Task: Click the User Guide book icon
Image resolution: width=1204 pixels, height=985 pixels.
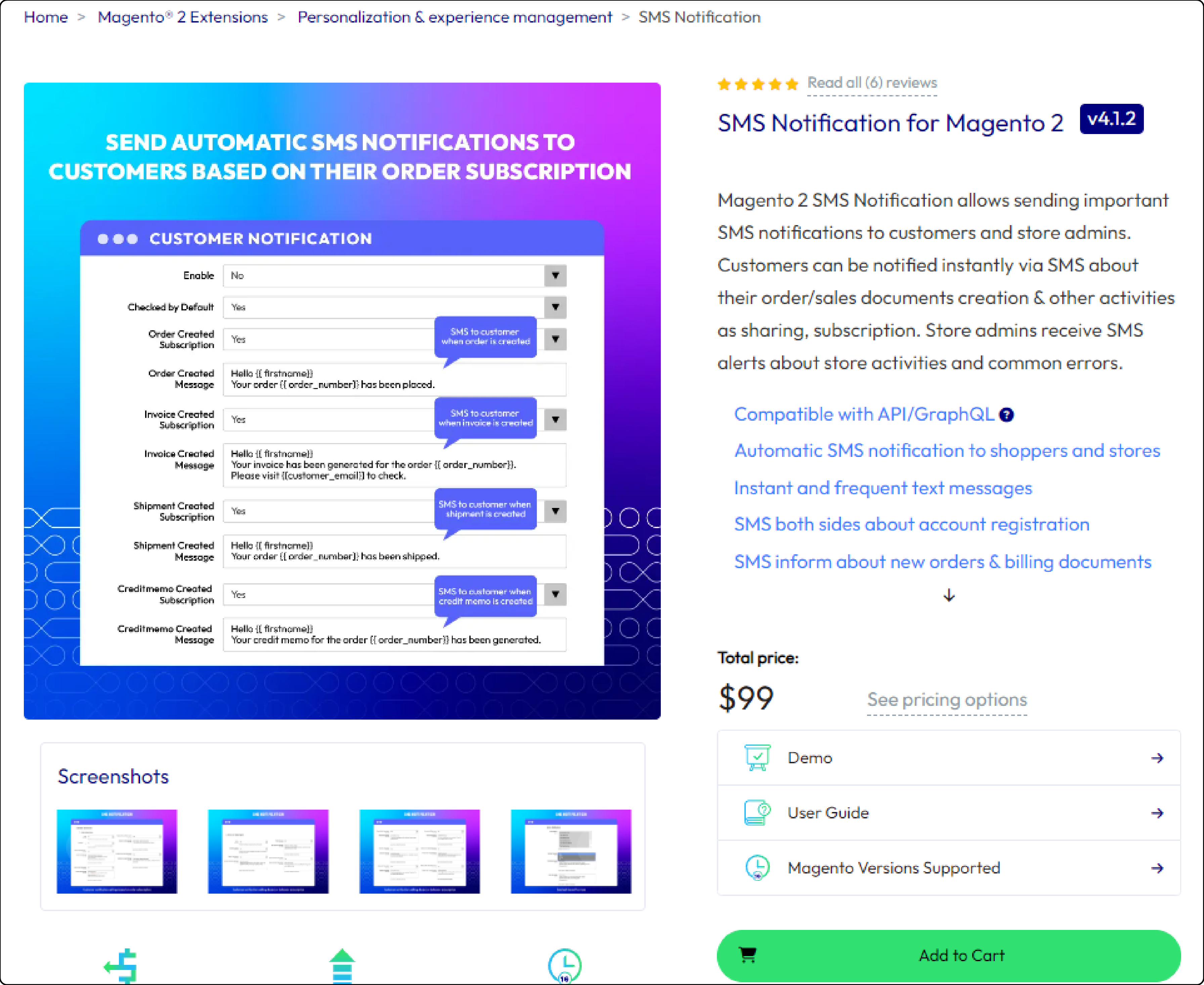Action: click(757, 813)
